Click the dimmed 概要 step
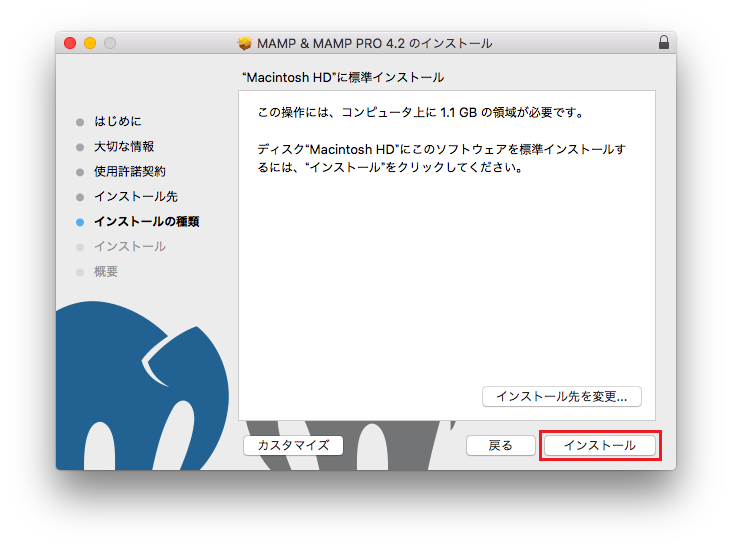732x550 pixels. [106, 272]
